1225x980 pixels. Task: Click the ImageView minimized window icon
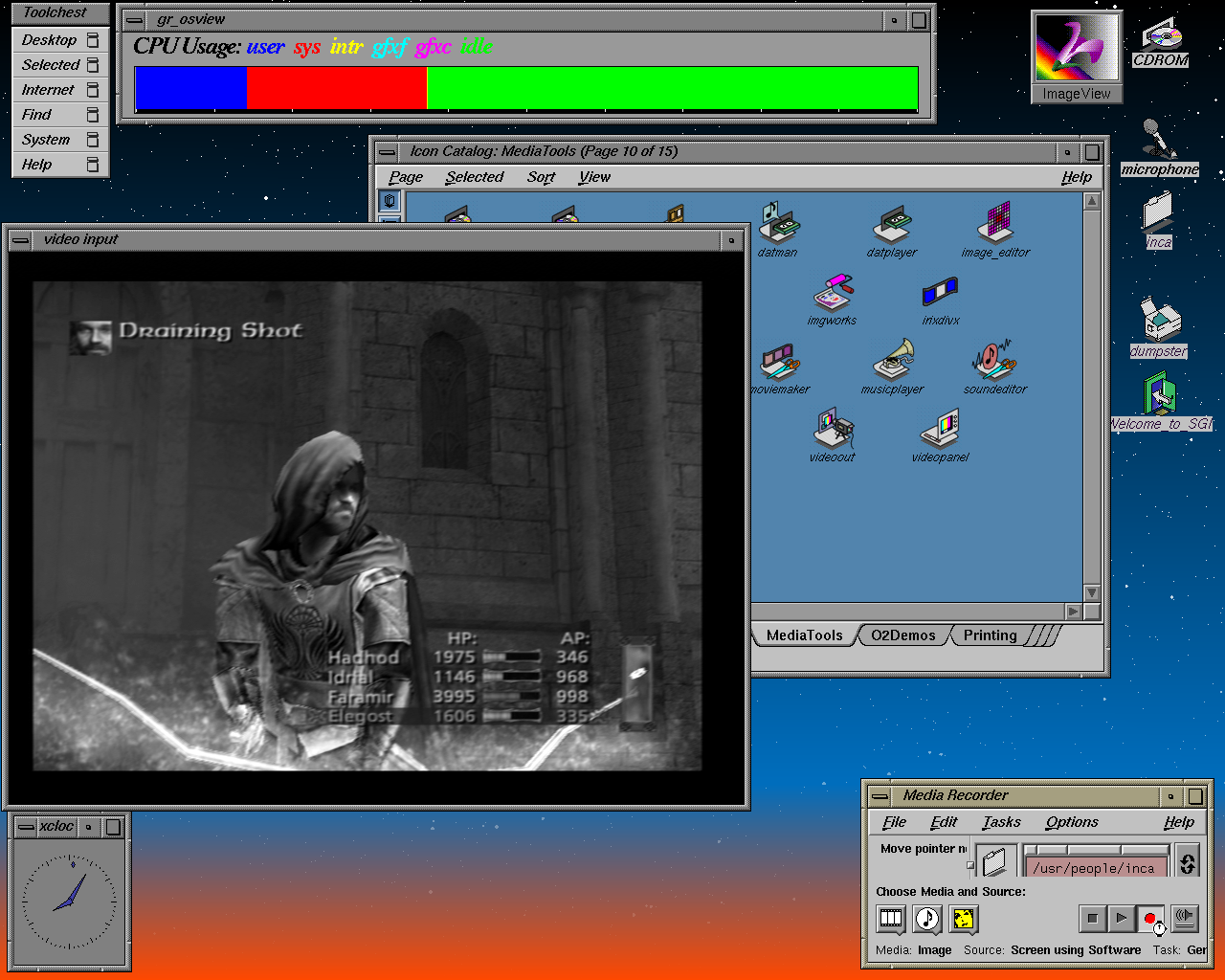(1077, 56)
